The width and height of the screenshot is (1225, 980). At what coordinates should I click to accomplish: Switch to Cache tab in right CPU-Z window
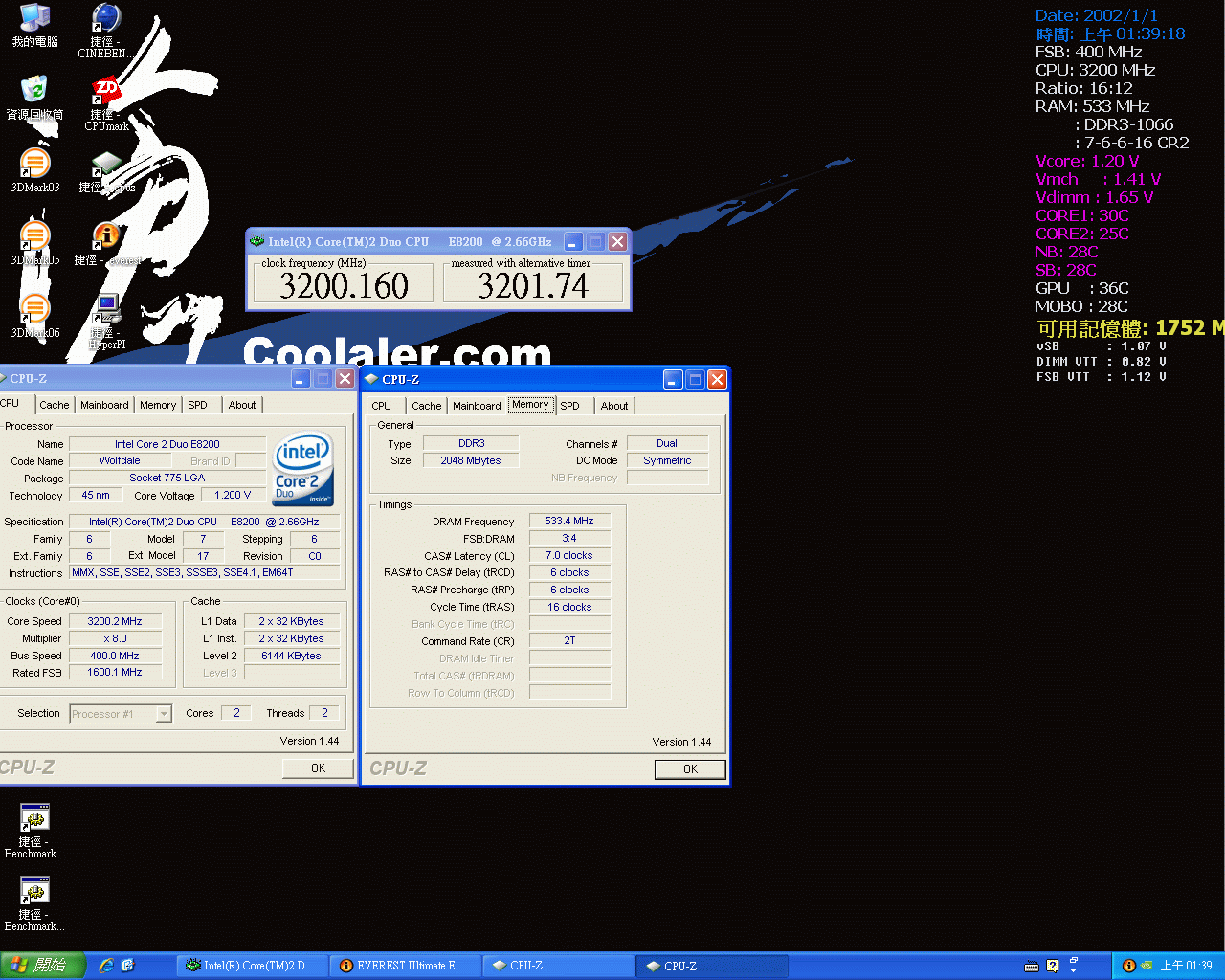point(427,406)
